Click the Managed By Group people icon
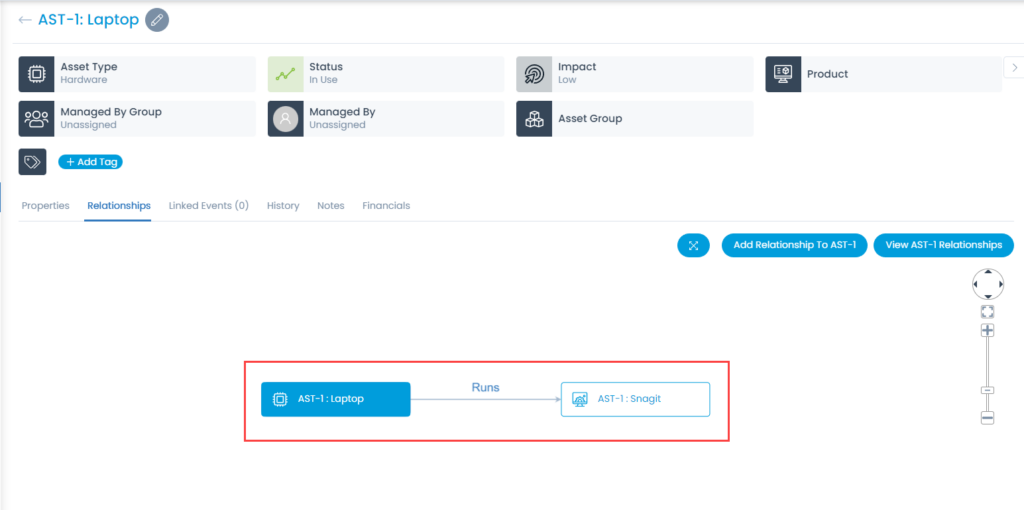Image resolution: width=1024 pixels, height=510 pixels. (36, 119)
